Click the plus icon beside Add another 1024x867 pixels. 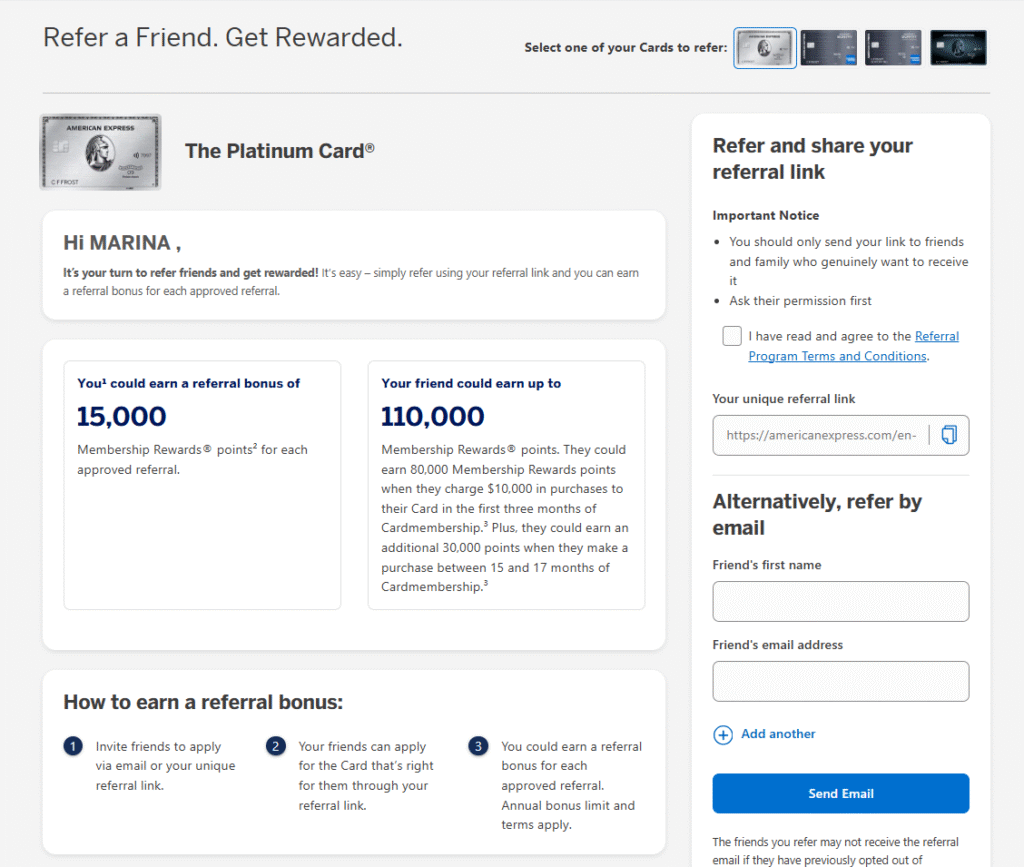click(x=722, y=734)
